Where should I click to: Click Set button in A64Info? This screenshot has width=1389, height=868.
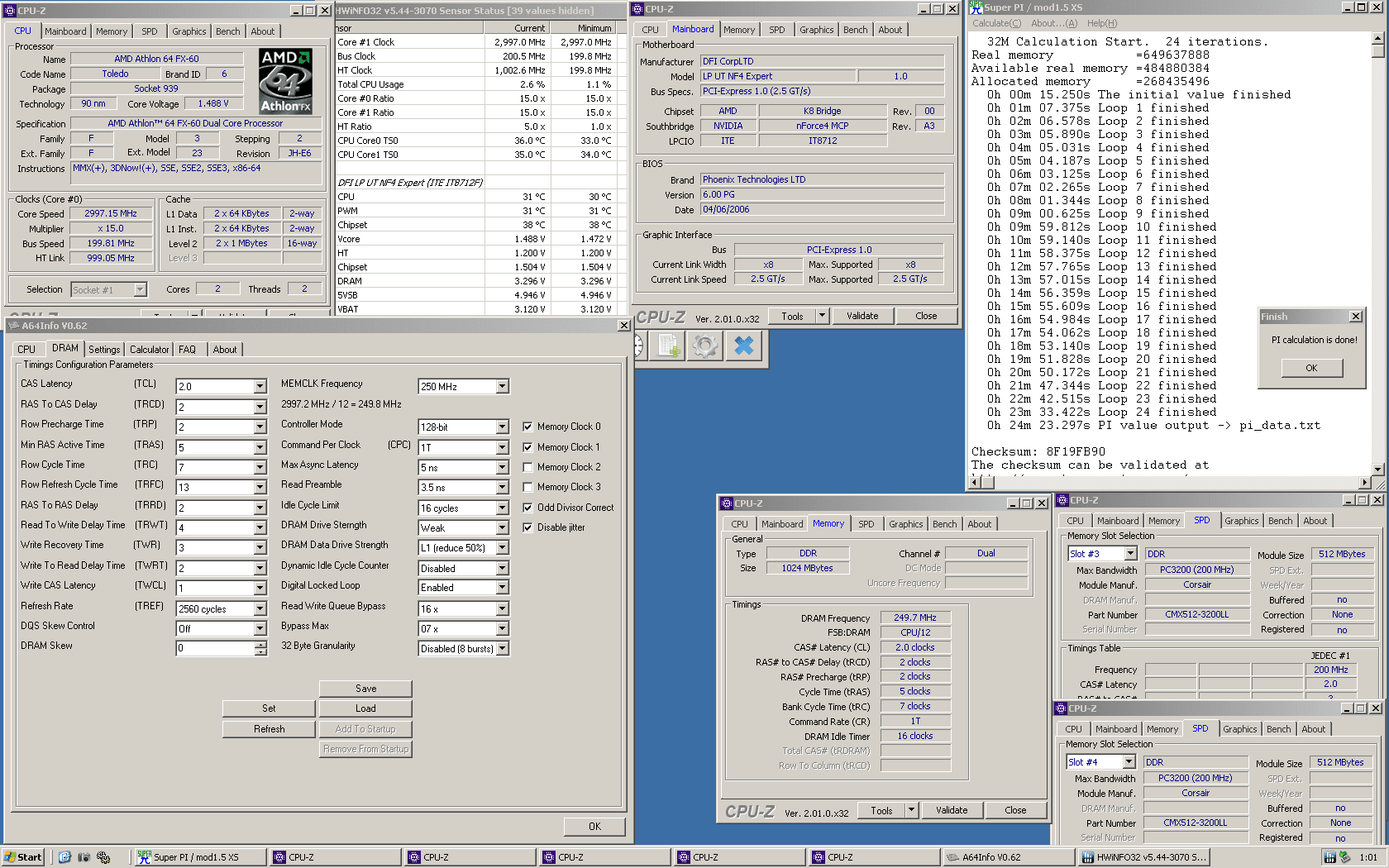(269, 708)
